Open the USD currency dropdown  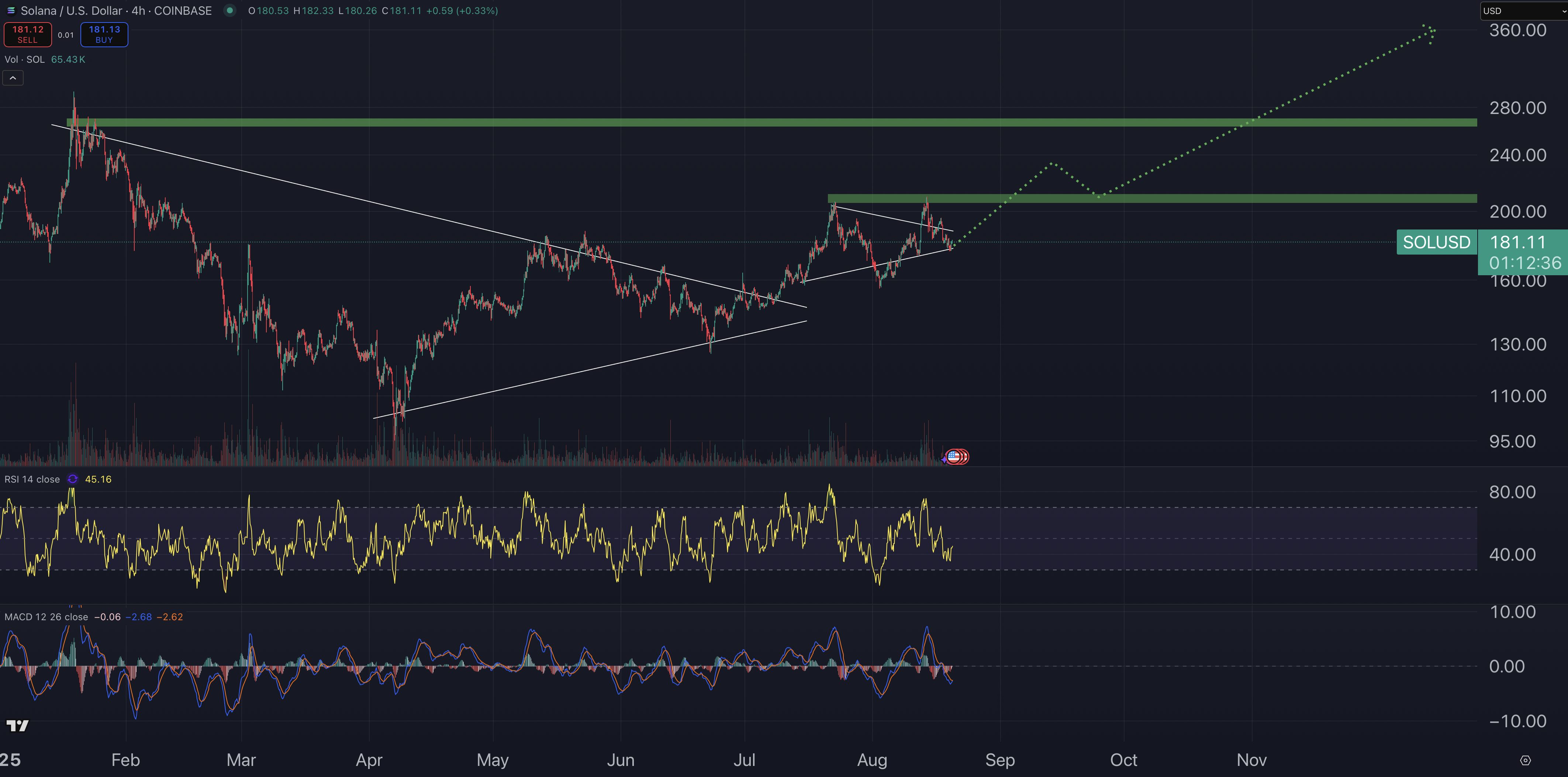[x=1524, y=10]
